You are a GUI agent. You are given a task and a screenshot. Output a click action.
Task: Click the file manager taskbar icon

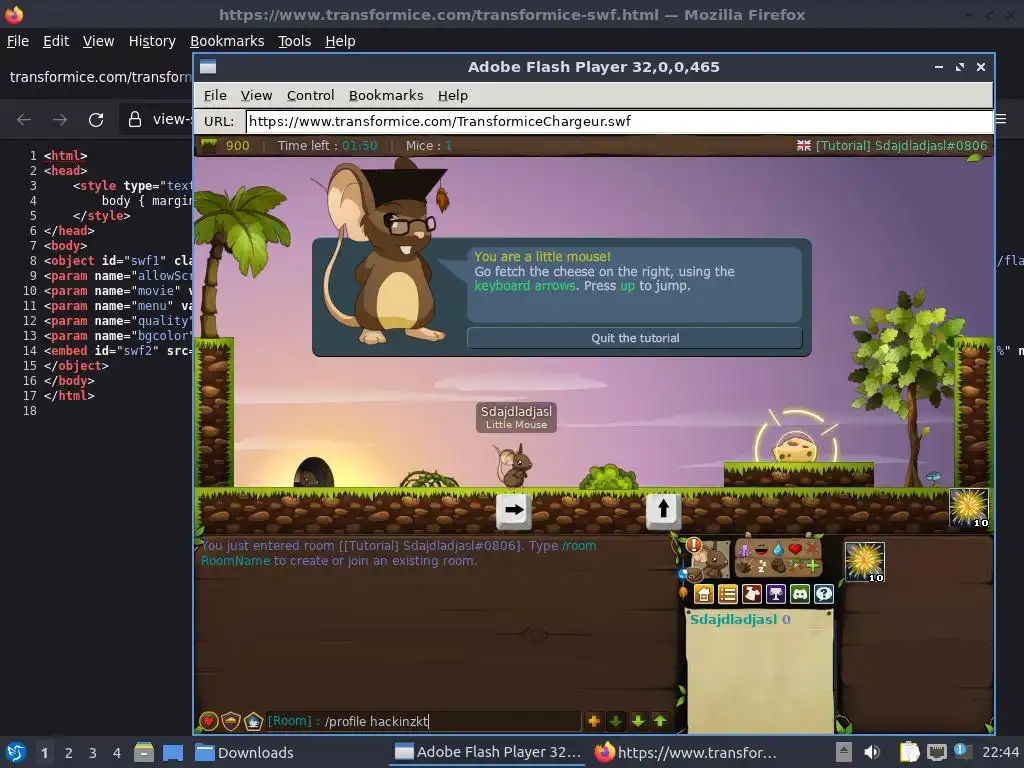point(144,752)
